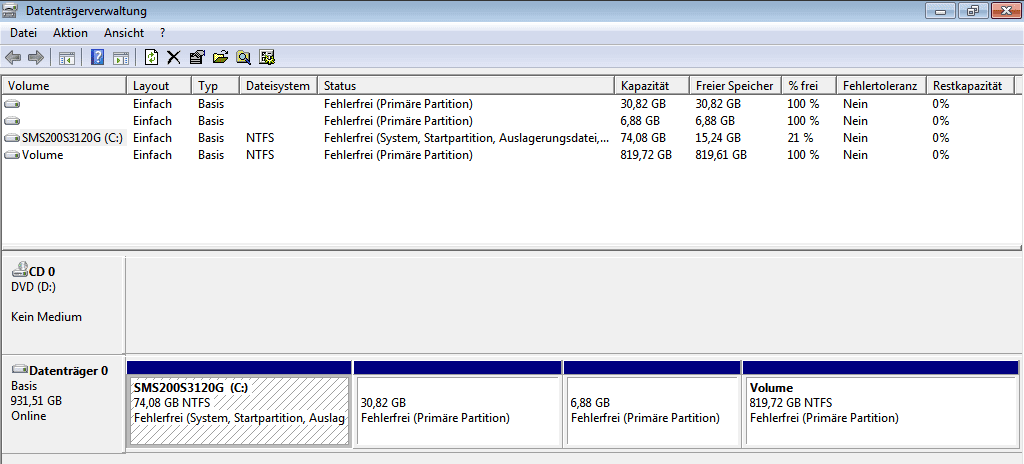Click the open folder toolbar icon

[x=220, y=58]
